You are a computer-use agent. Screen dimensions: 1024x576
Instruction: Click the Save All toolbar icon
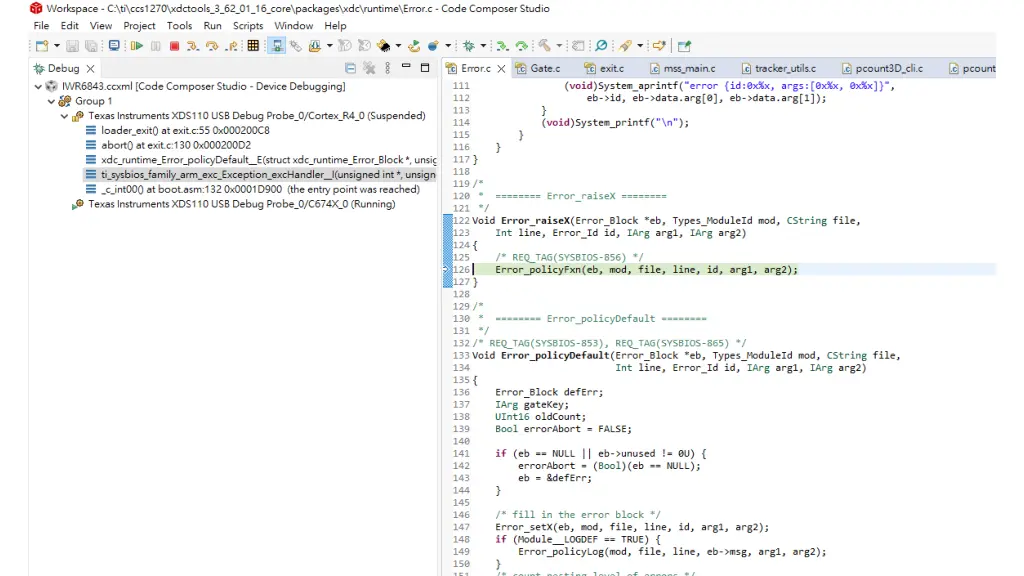point(91,46)
